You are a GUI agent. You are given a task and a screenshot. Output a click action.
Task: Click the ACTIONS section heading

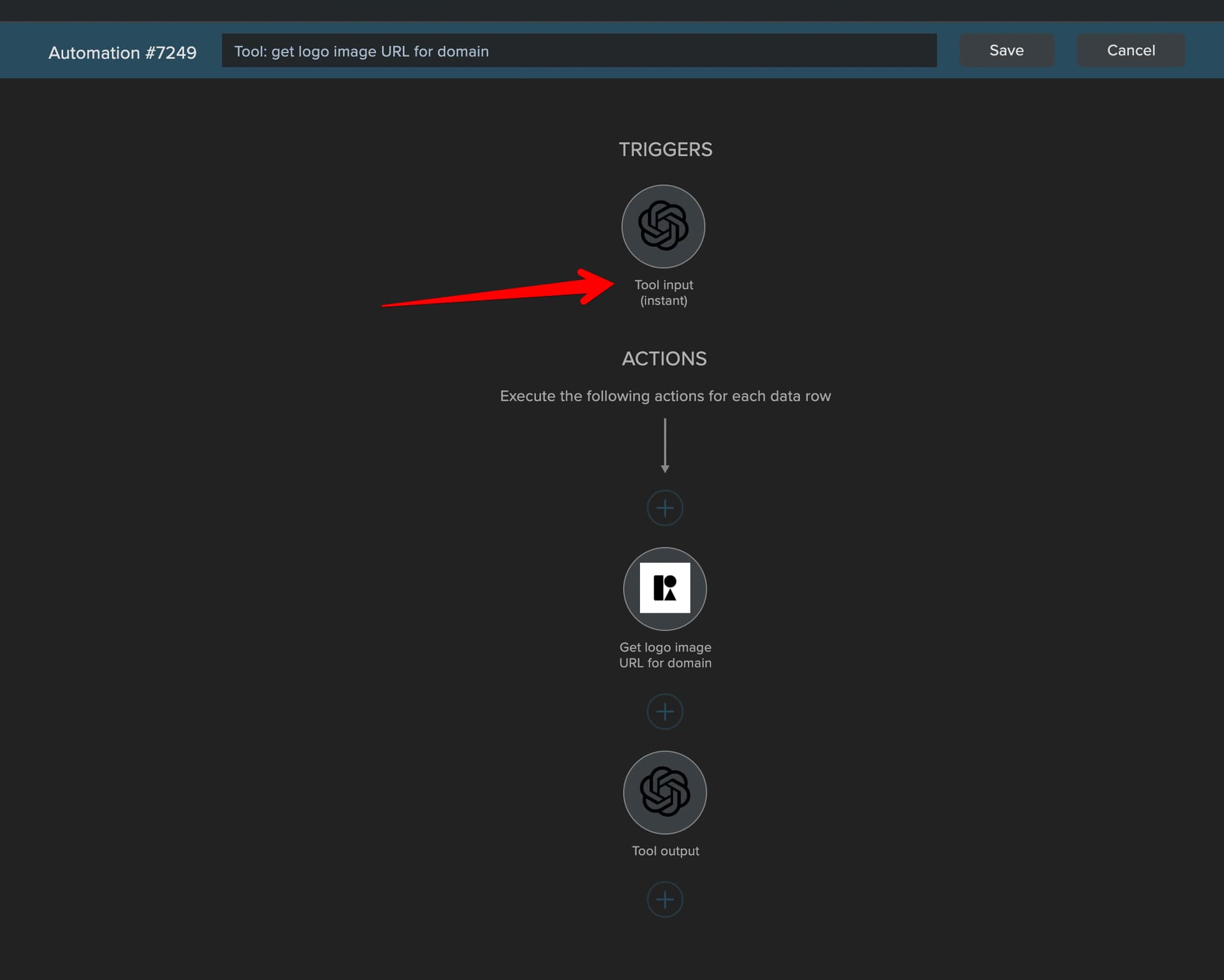point(664,358)
